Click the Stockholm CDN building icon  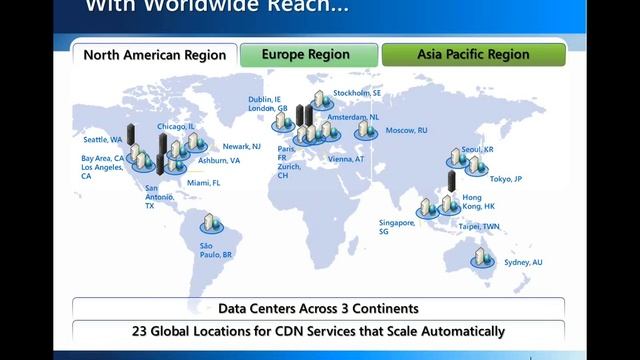pos(322,100)
